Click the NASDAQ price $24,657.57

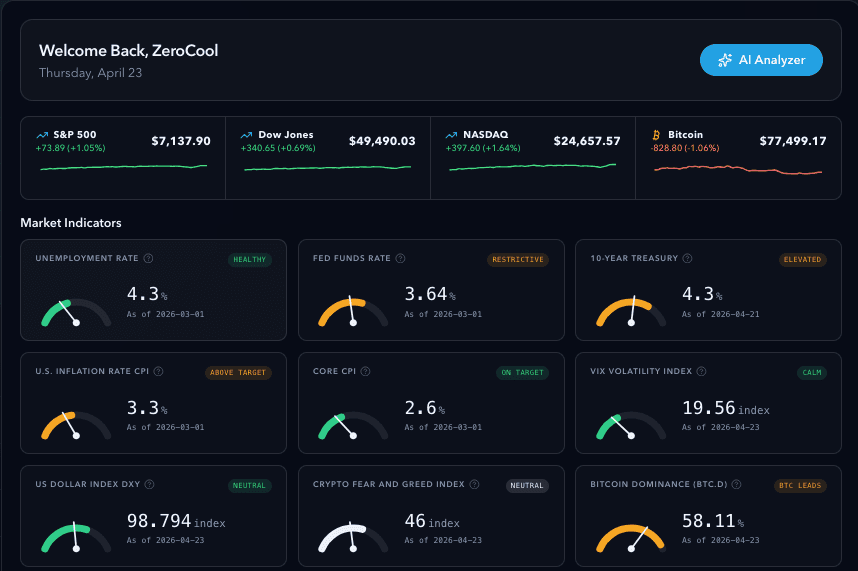(x=587, y=141)
